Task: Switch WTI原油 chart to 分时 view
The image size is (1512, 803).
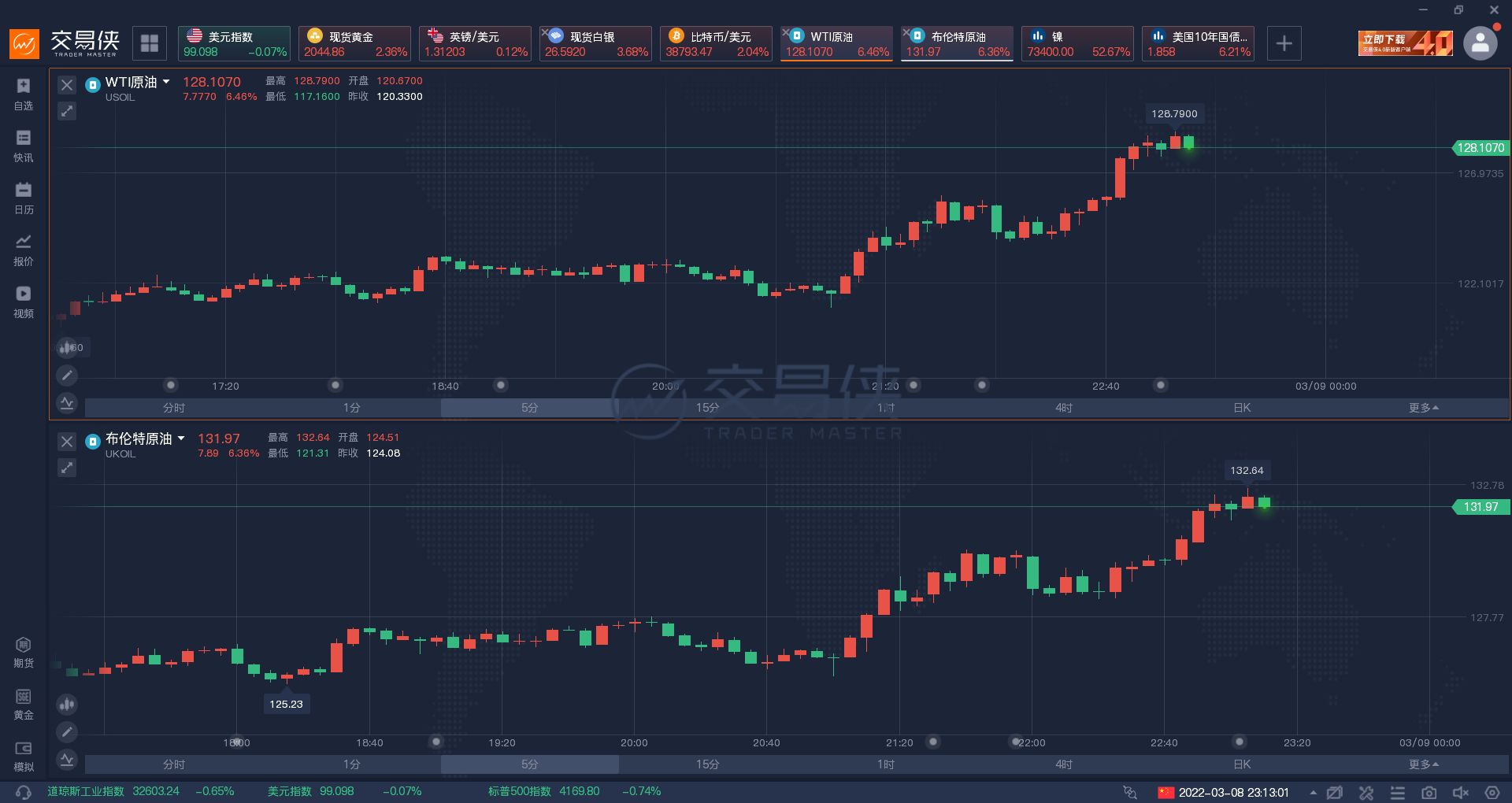Action: [x=174, y=408]
